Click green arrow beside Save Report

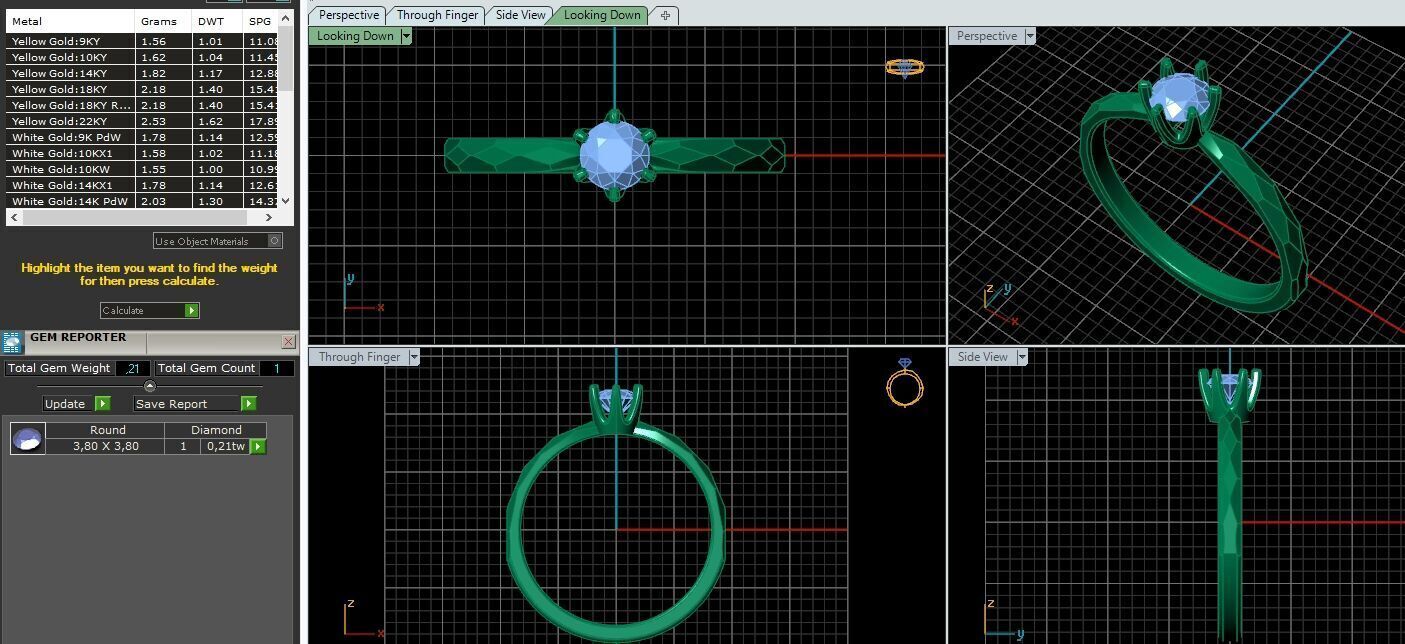(x=248, y=404)
